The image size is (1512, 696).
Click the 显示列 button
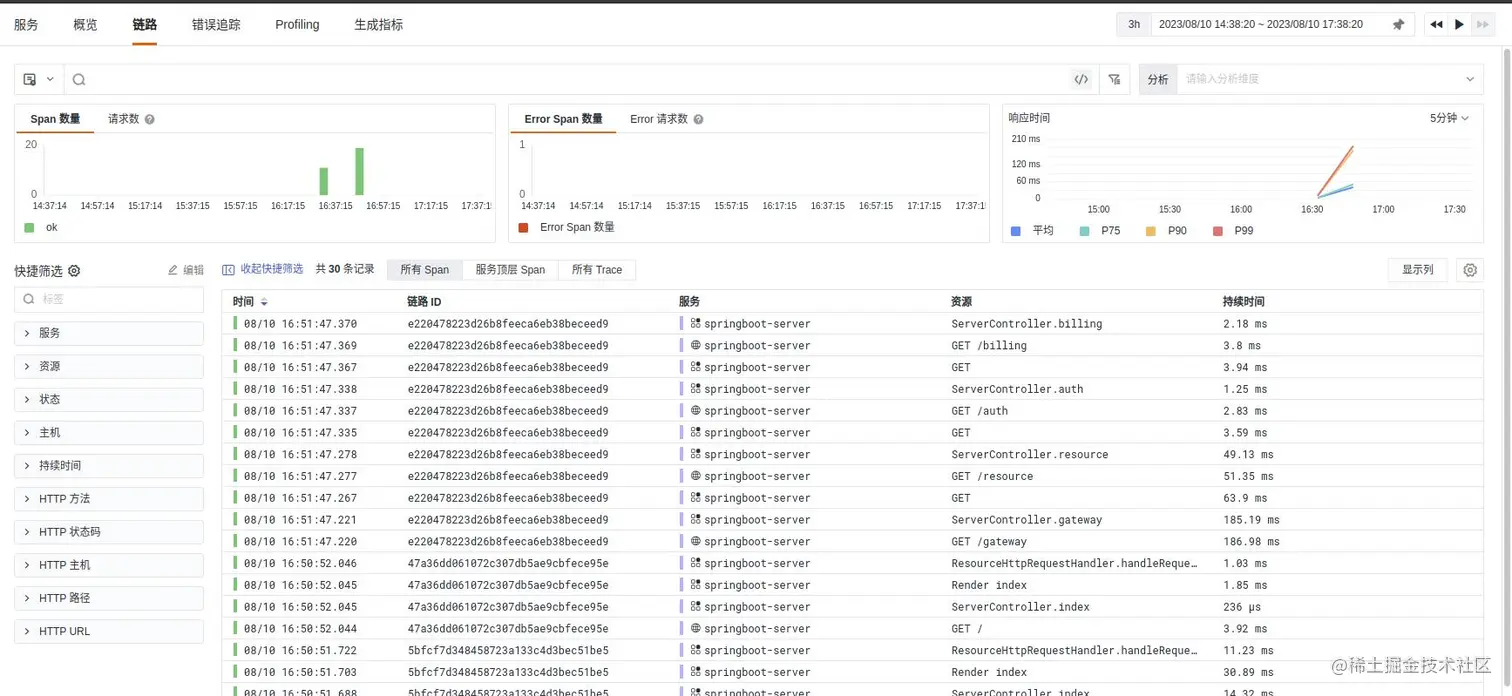[x=1417, y=270]
